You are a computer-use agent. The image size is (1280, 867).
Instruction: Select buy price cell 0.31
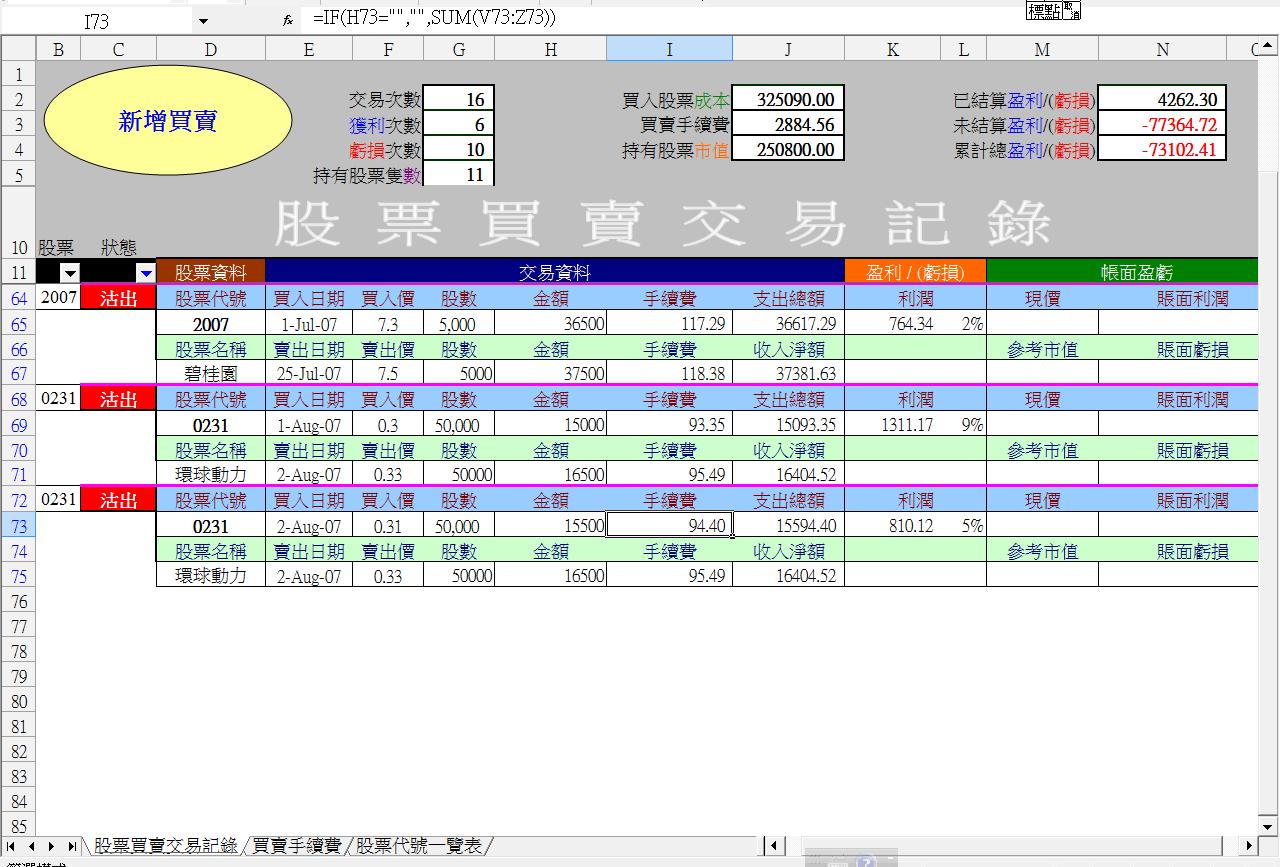point(388,525)
